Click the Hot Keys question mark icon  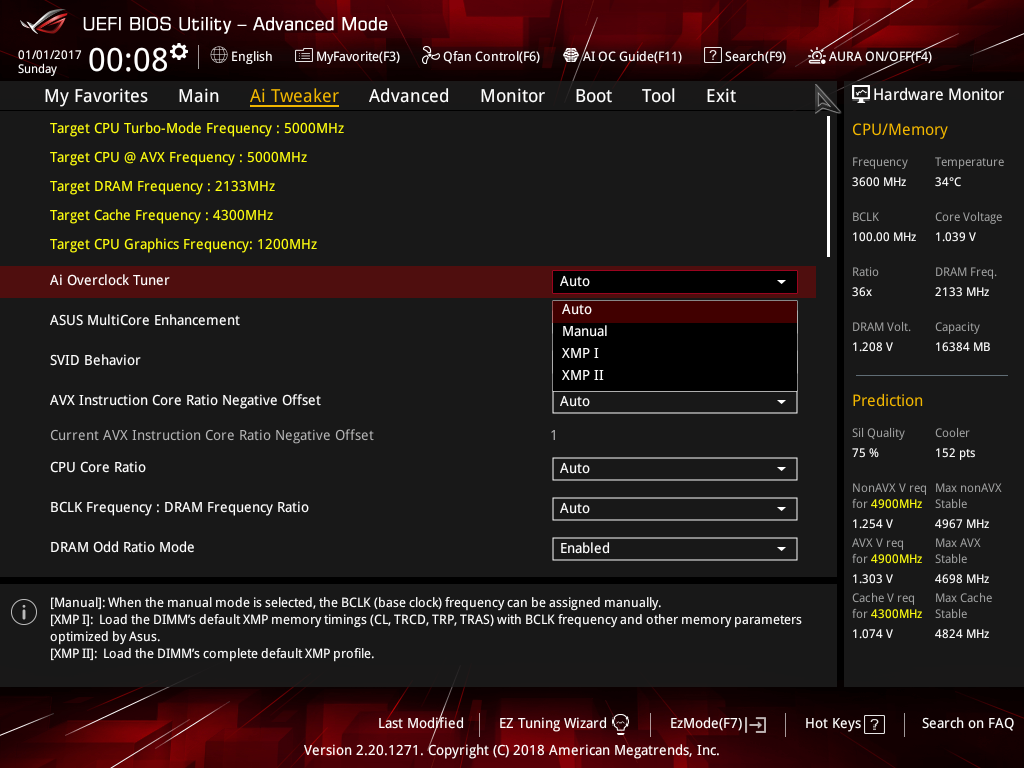pyautogui.click(x=874, y=724)
